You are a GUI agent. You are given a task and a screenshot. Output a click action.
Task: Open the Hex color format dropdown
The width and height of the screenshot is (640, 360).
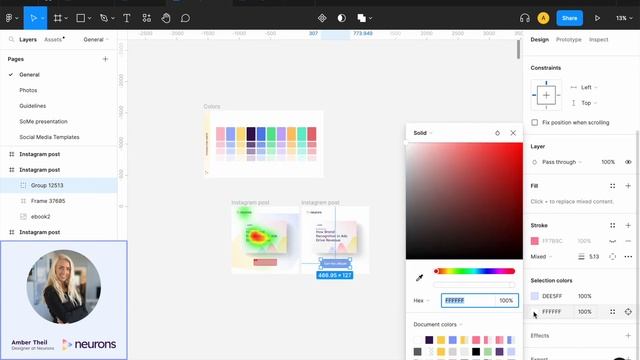pos(422,300)
